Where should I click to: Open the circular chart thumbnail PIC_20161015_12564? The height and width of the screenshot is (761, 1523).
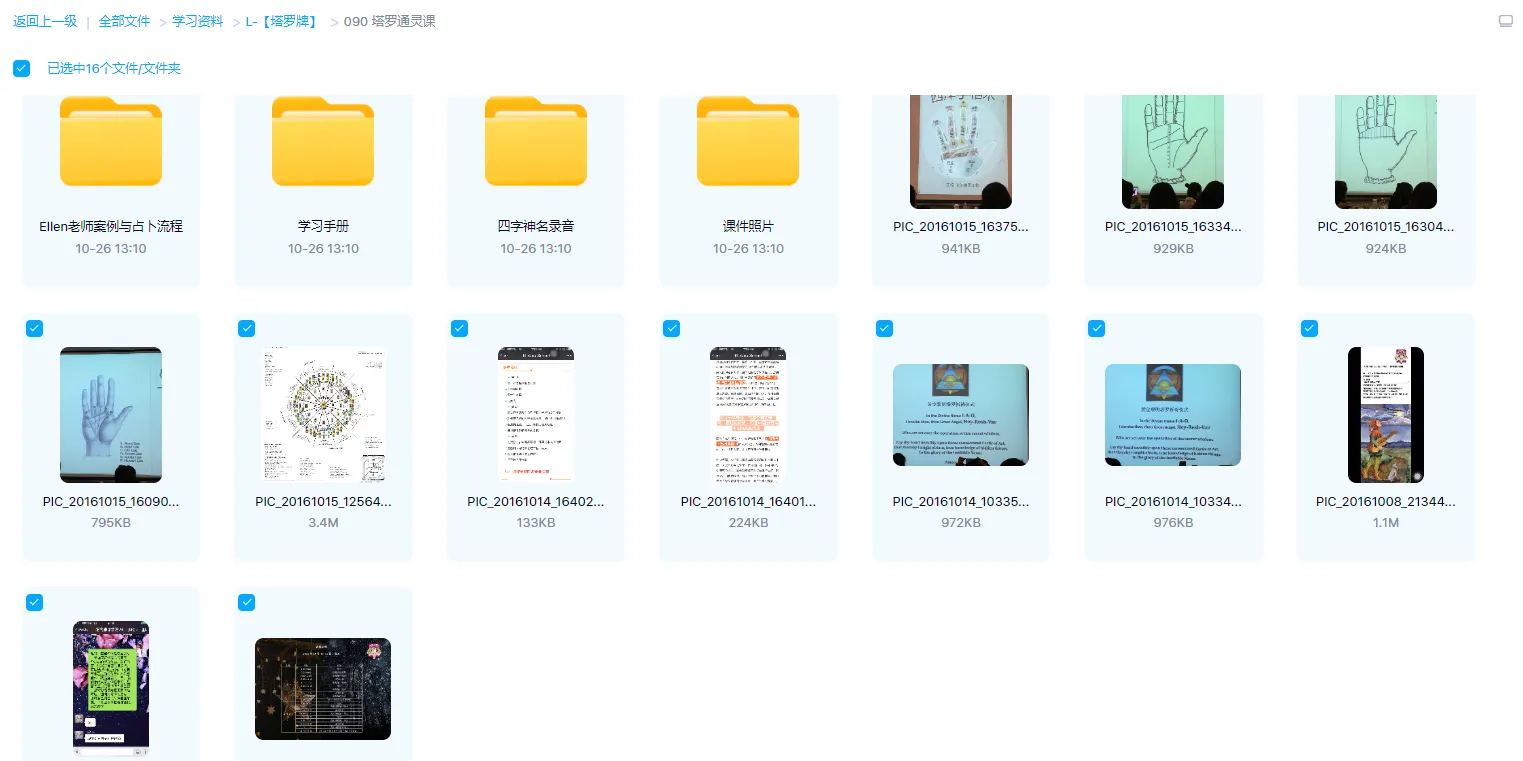tap(323, 415)
